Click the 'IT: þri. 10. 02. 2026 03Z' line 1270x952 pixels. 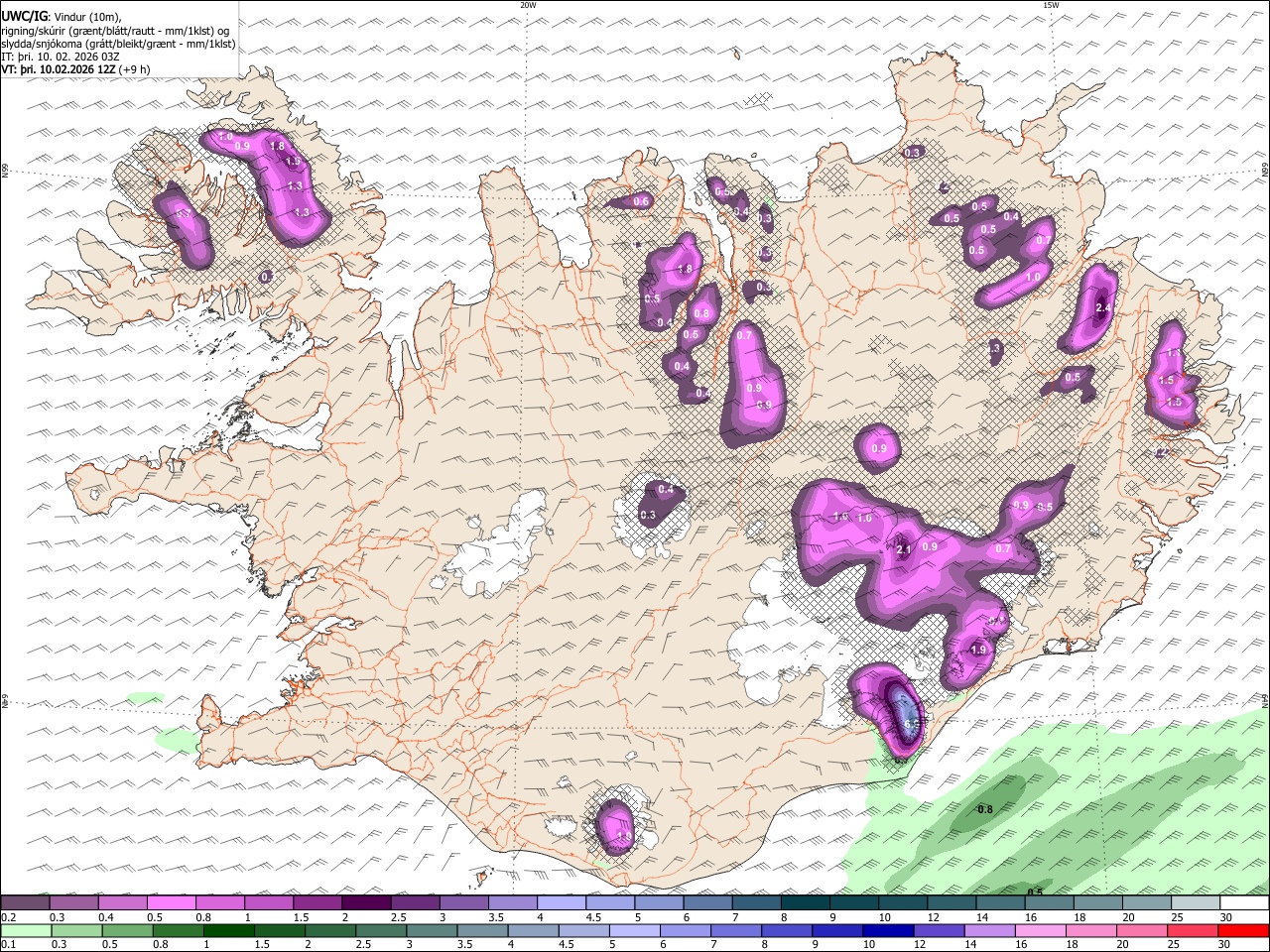60,57
